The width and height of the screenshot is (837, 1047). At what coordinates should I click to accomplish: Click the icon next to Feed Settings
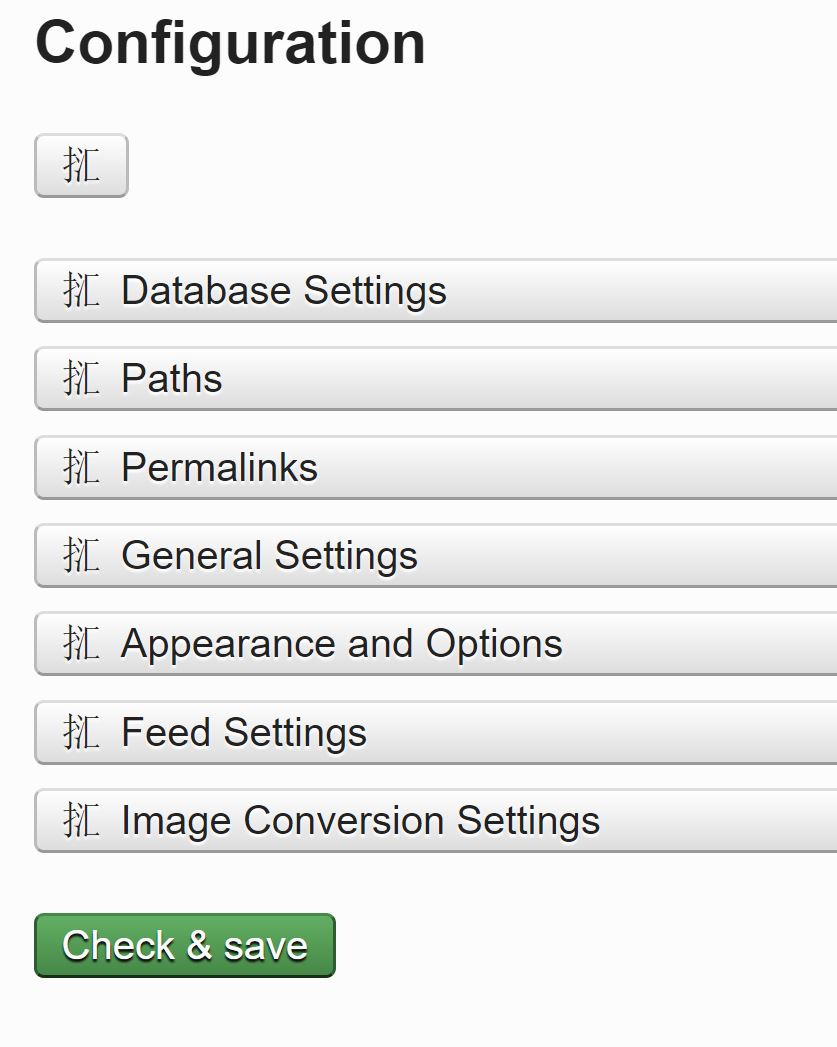[81, 733]
